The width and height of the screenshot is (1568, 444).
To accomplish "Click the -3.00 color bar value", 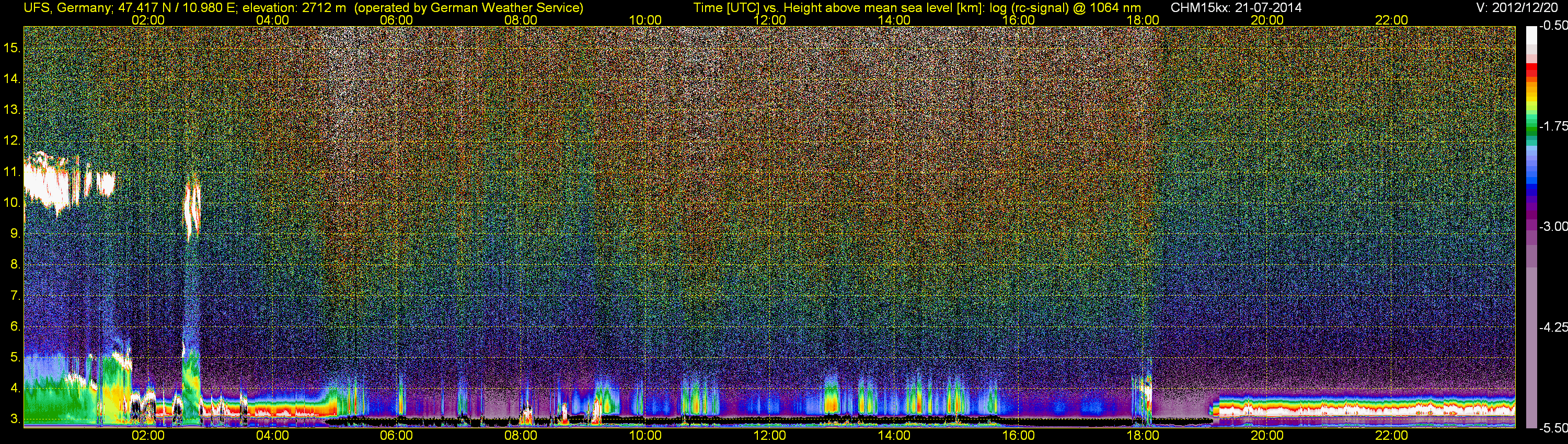I will click(x=1553, y=226).
